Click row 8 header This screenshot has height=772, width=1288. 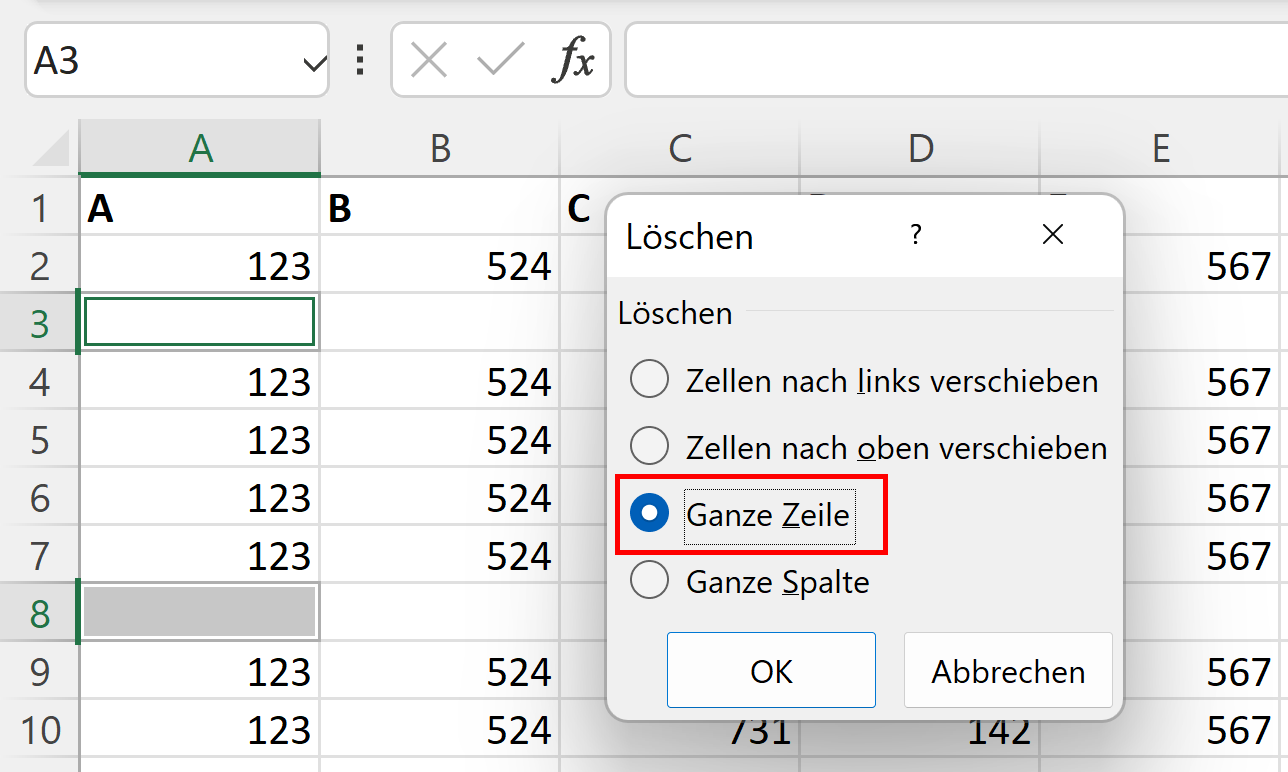click(40, 614)
